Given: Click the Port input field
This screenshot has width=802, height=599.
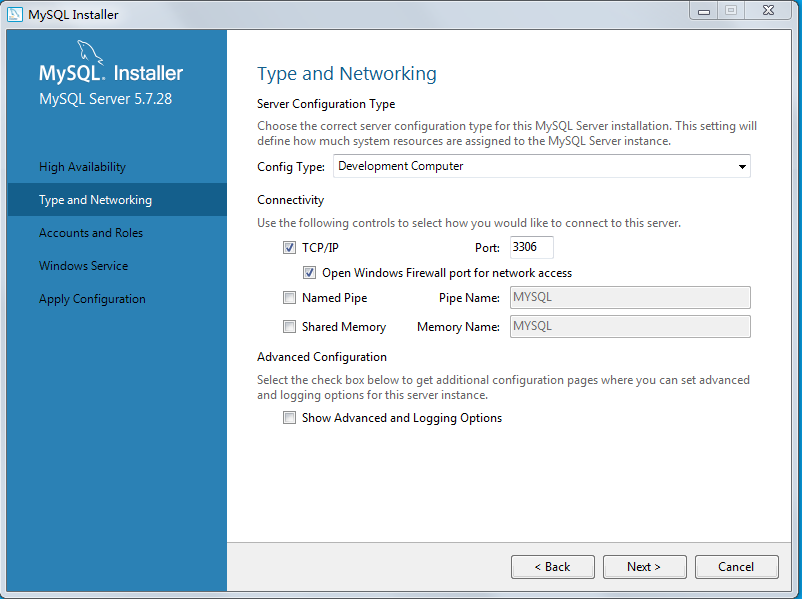Looking at the screenshot, I should coord(531,247).
